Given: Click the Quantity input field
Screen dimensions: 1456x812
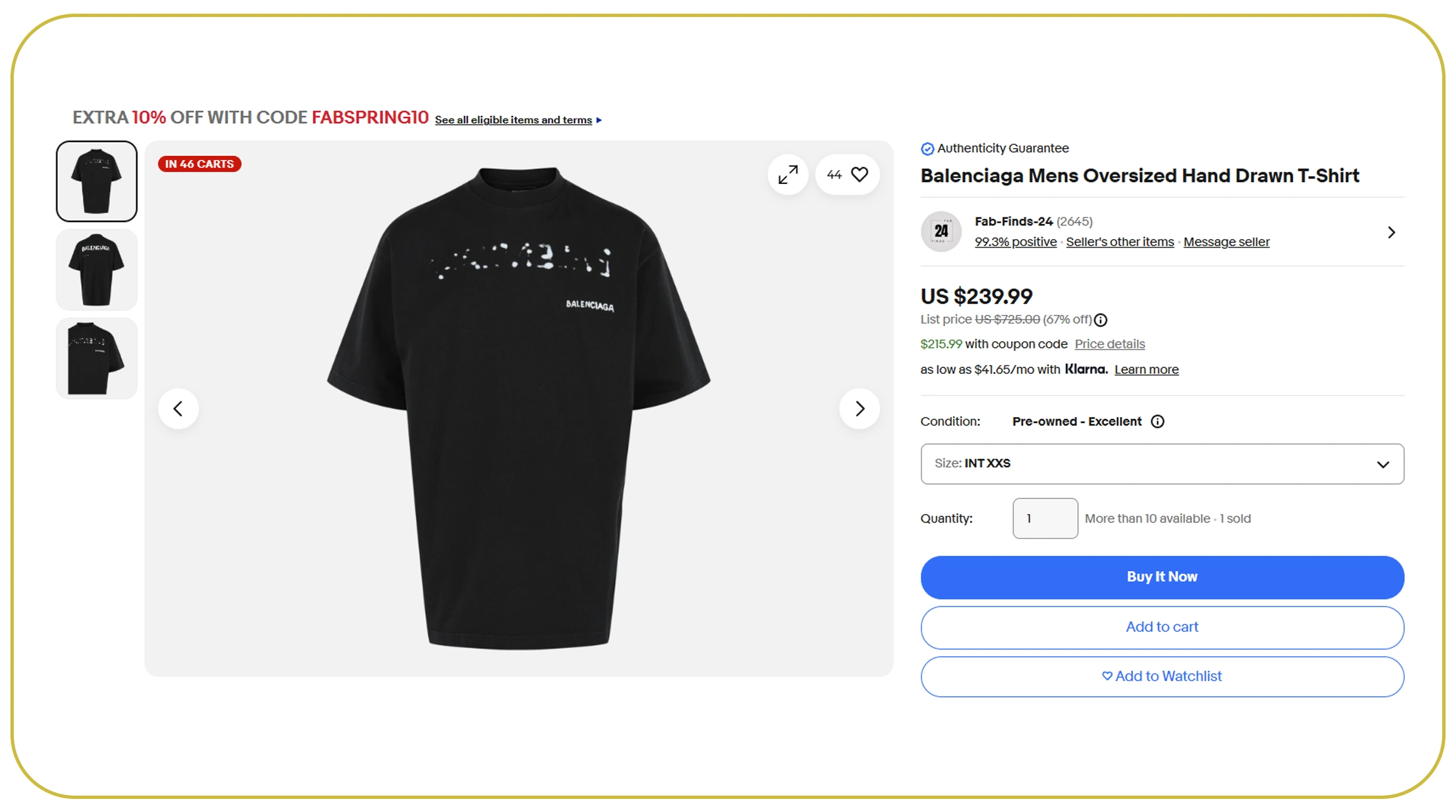Looking at the screenshot, I should click(x=1045, y=519).
